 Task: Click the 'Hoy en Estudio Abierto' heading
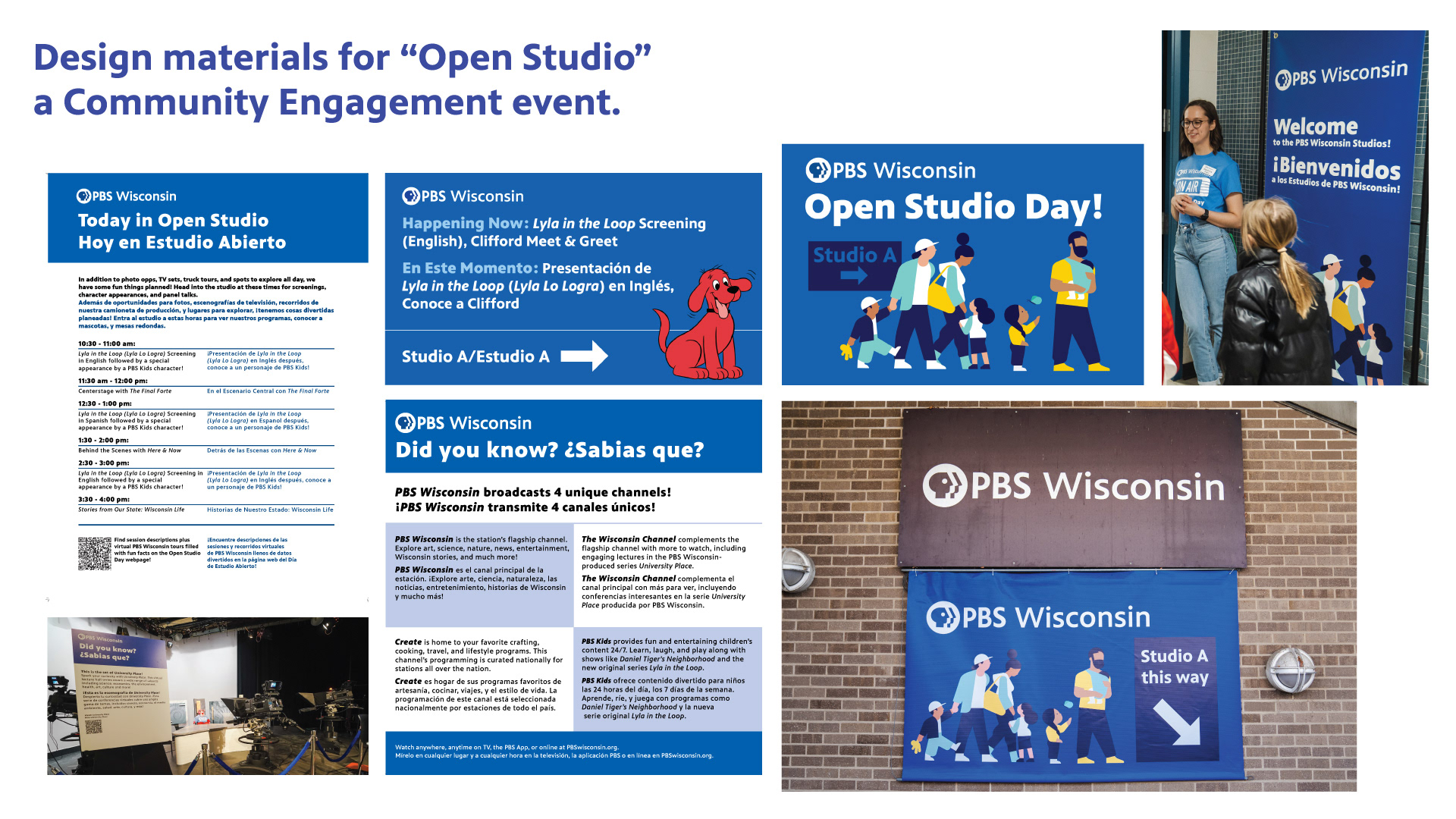pyautogui.click(x=182, y=243)
